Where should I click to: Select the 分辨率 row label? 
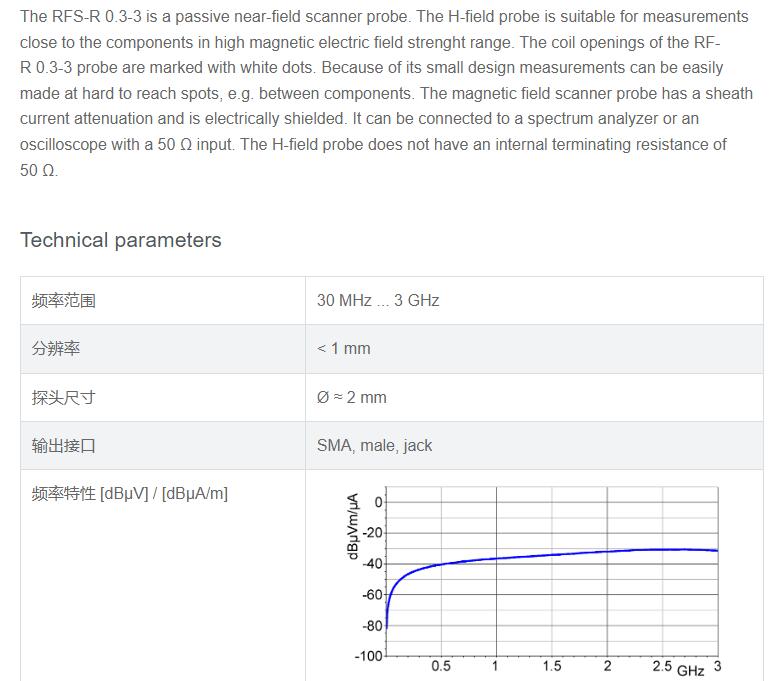(x=56, y=348)
